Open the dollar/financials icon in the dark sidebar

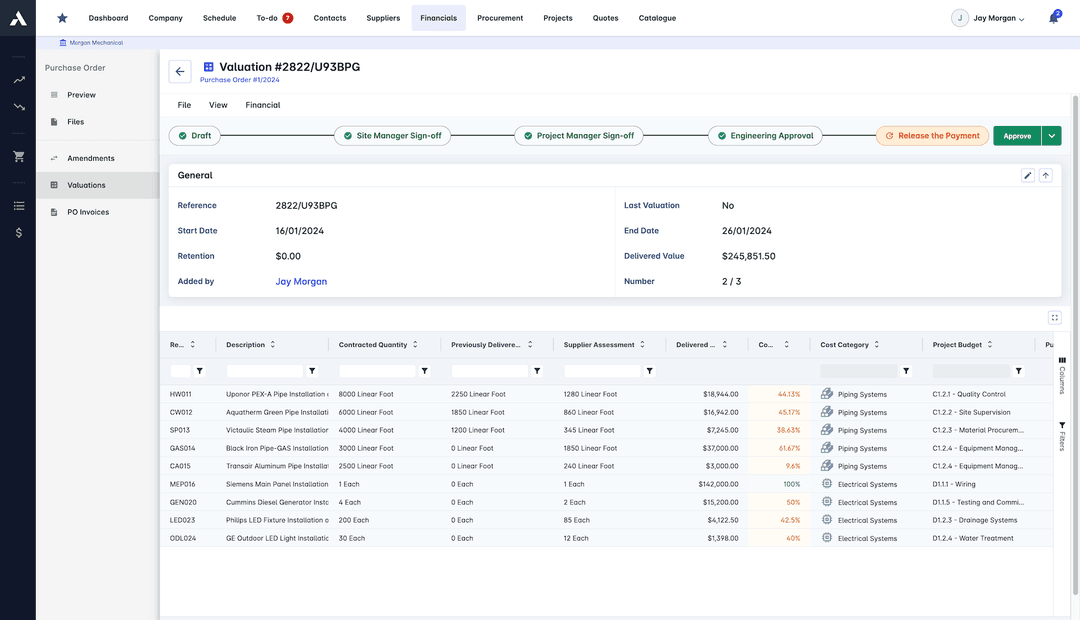pyautogui.click(x=17, y=231)
